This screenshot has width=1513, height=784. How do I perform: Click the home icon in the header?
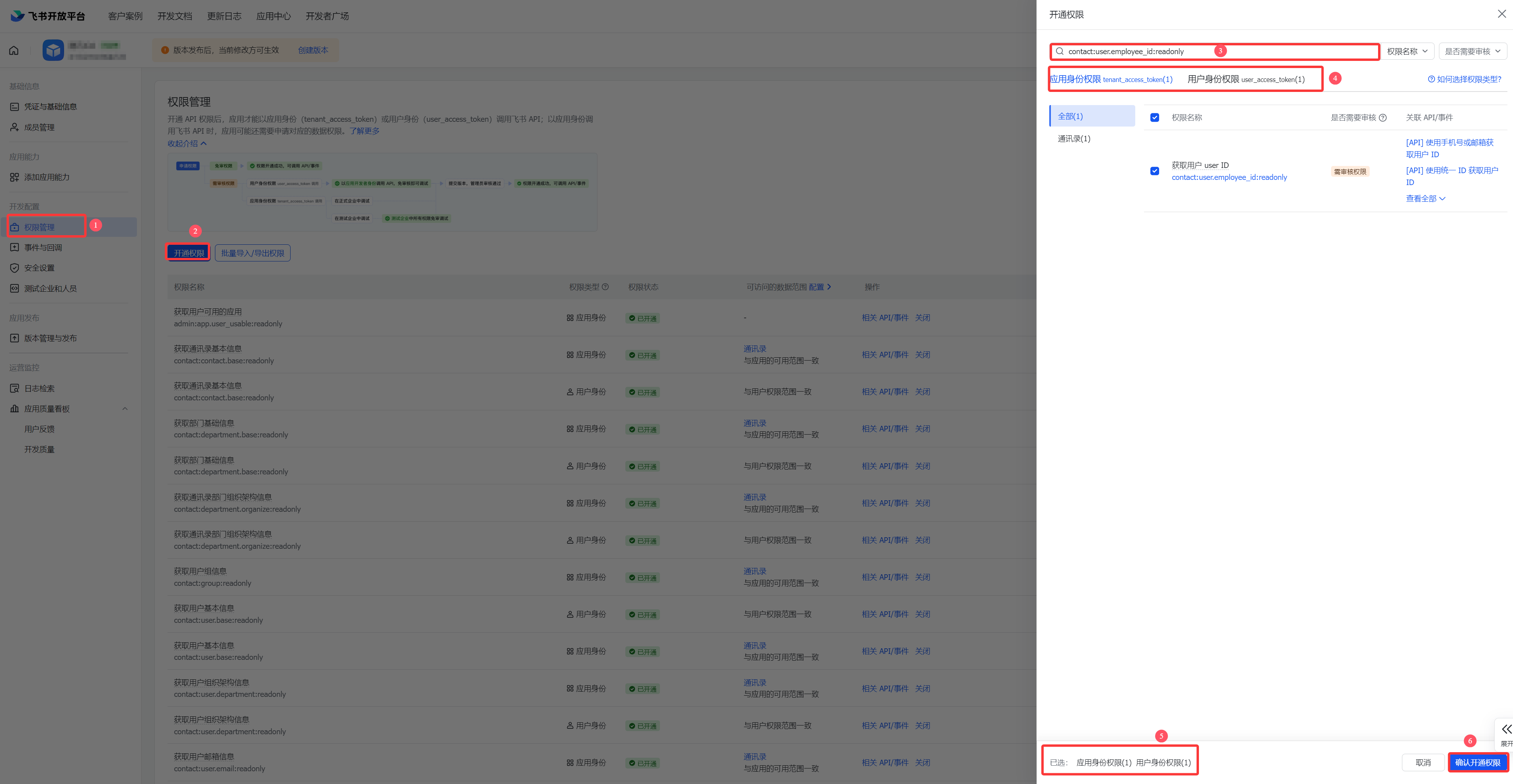click(14, 51)
